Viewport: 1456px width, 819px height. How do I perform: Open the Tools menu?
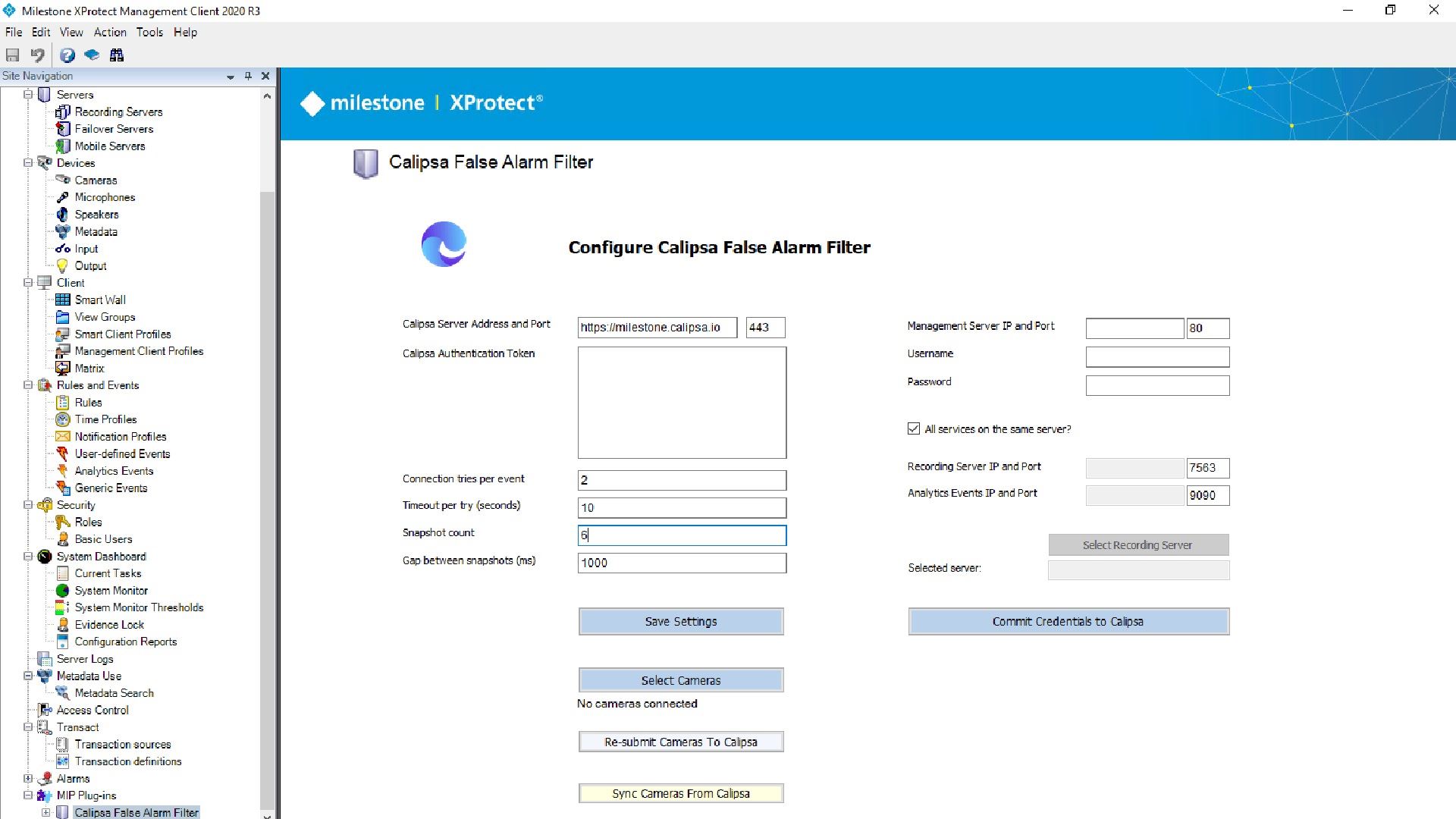click(149, 32)
